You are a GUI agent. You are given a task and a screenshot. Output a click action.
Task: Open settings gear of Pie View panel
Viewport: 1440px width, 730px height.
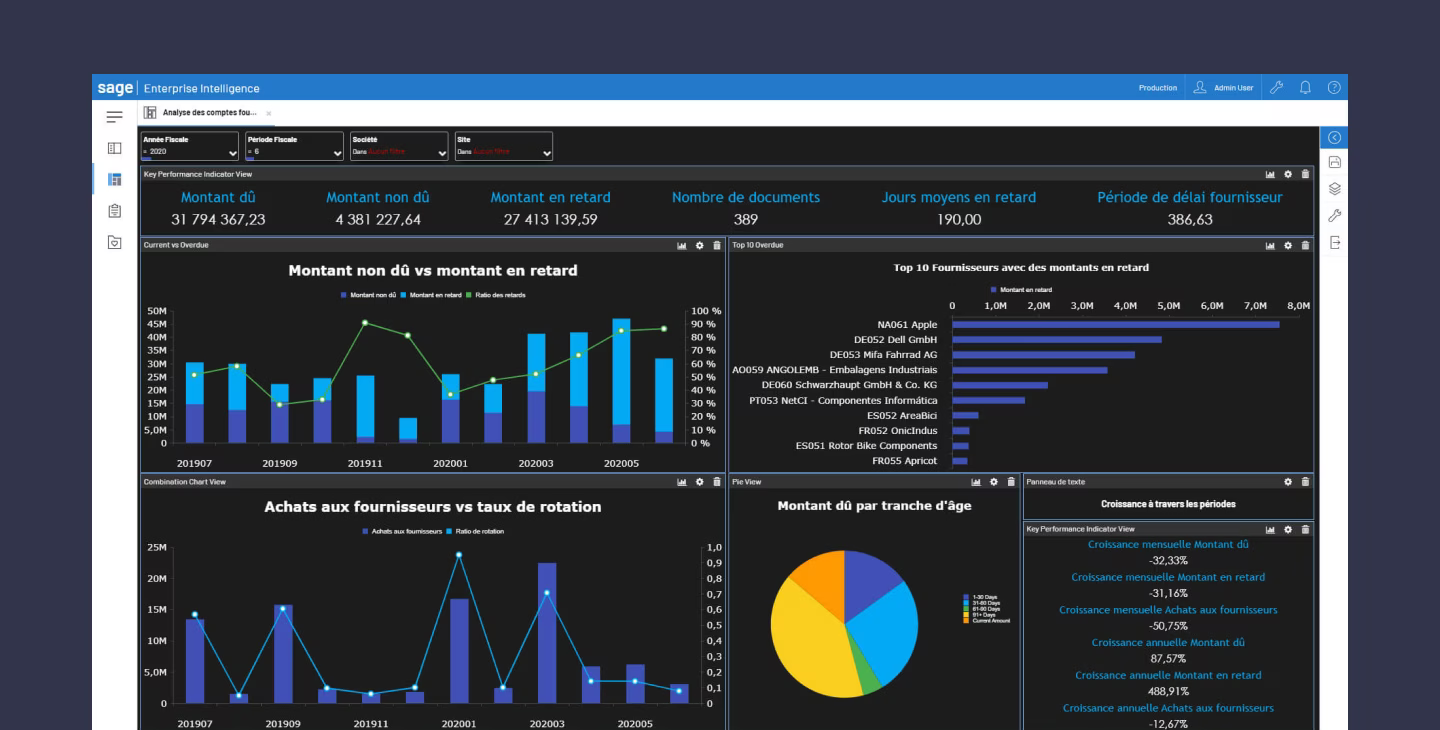click(994, 482)
